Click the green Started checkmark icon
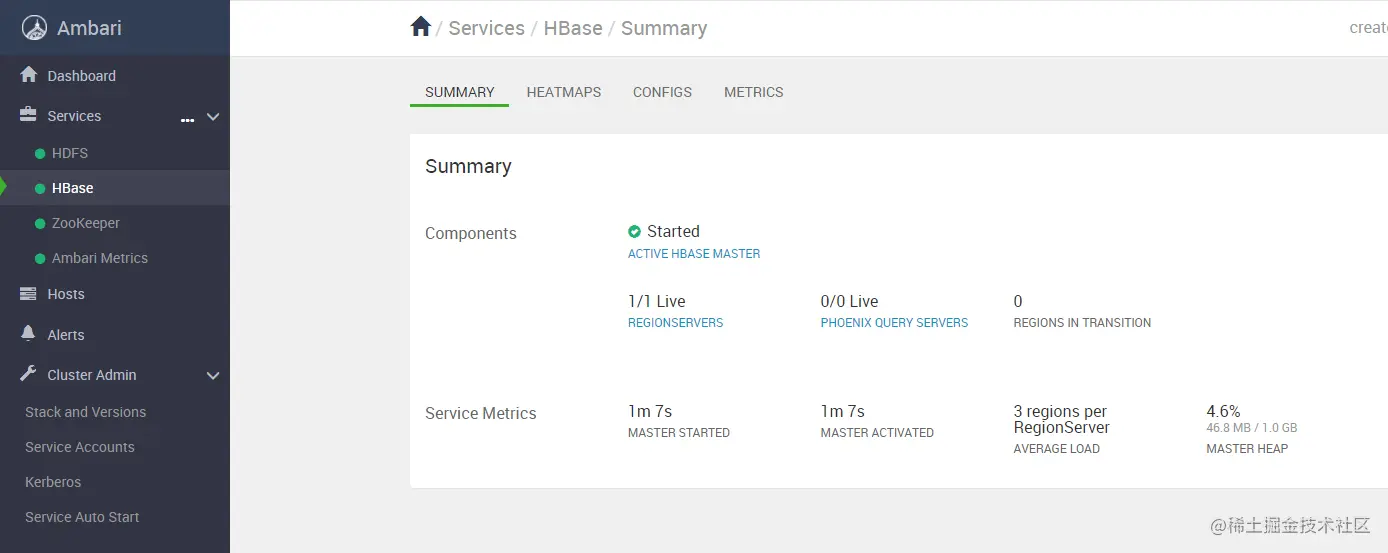This screenshot has width=1388, height=553. 634,232
